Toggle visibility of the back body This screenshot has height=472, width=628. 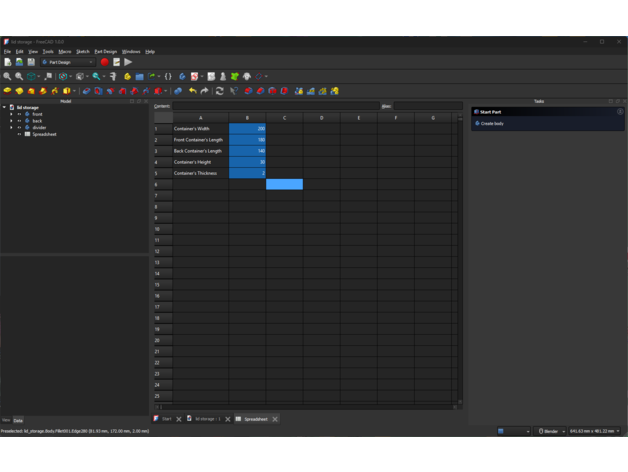(x=19, y=121)
